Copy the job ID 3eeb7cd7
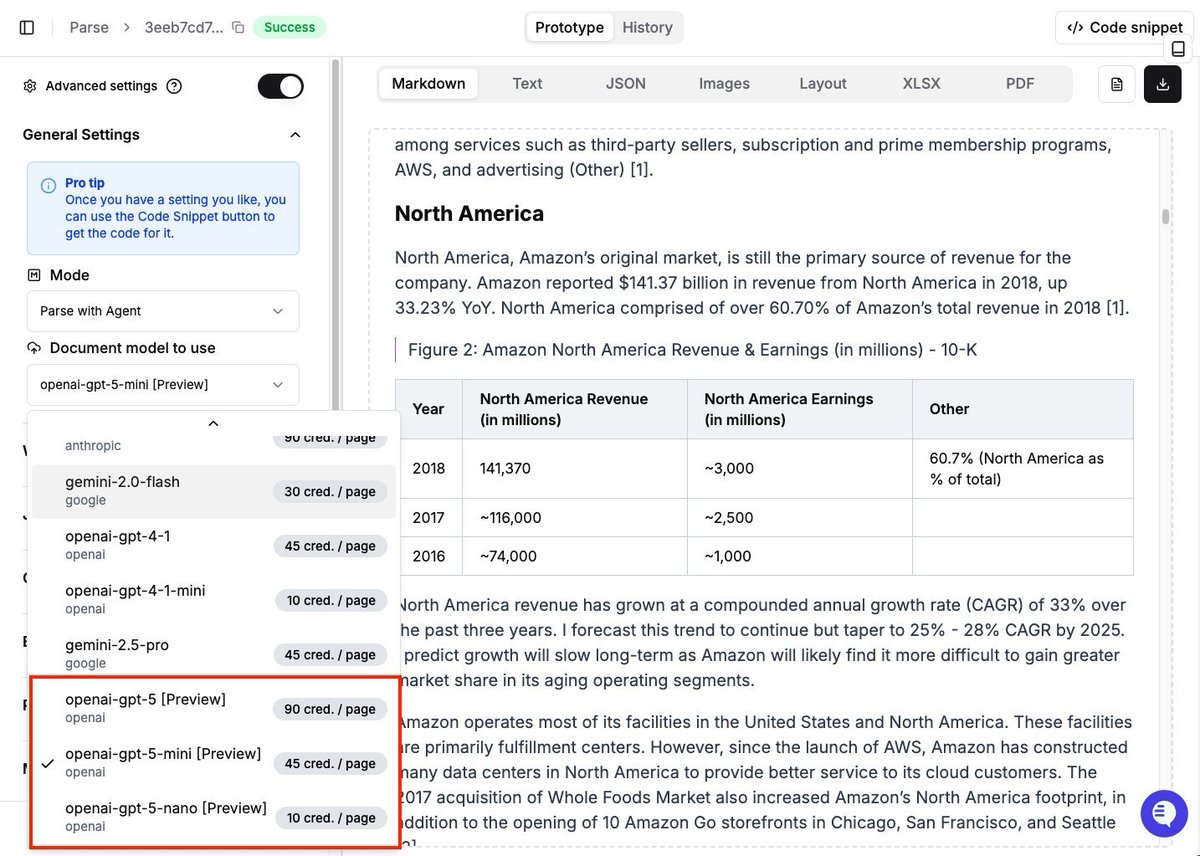 (x=238, y=27)
